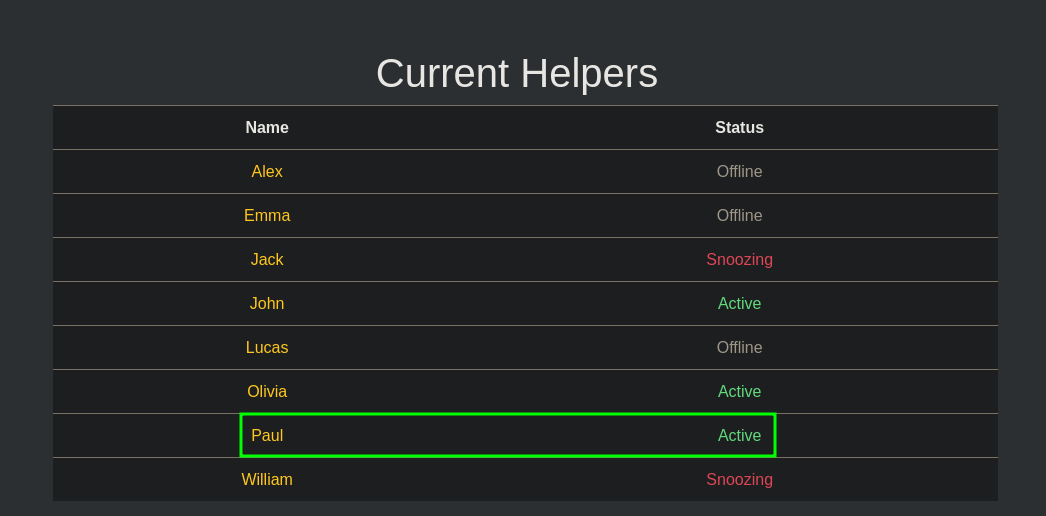Click Emma's Offline status
The width and height of the screenshot is (1046, 516).
coord(739,215)
